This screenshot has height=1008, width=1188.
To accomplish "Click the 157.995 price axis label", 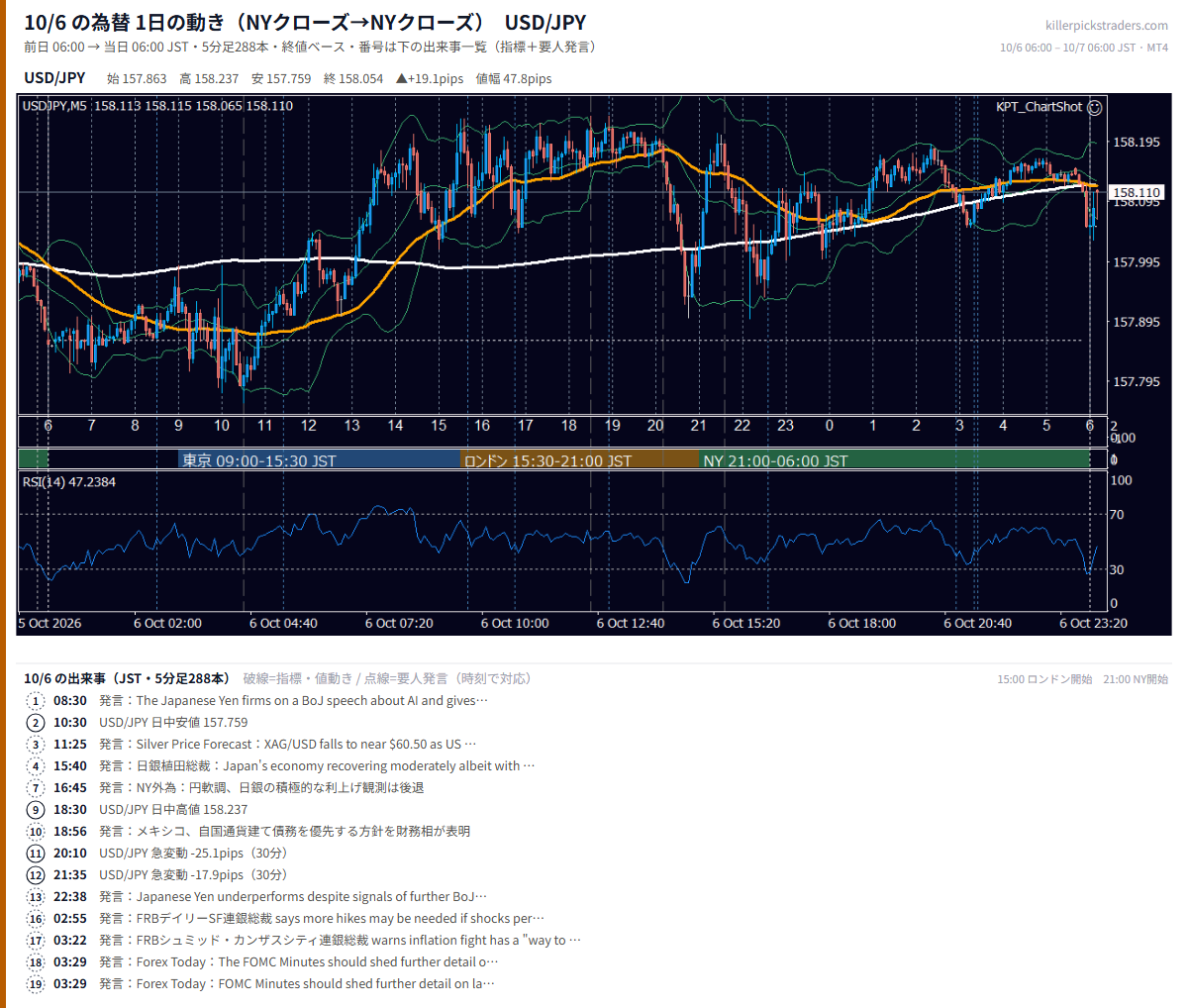I will tap(1136, 262).
